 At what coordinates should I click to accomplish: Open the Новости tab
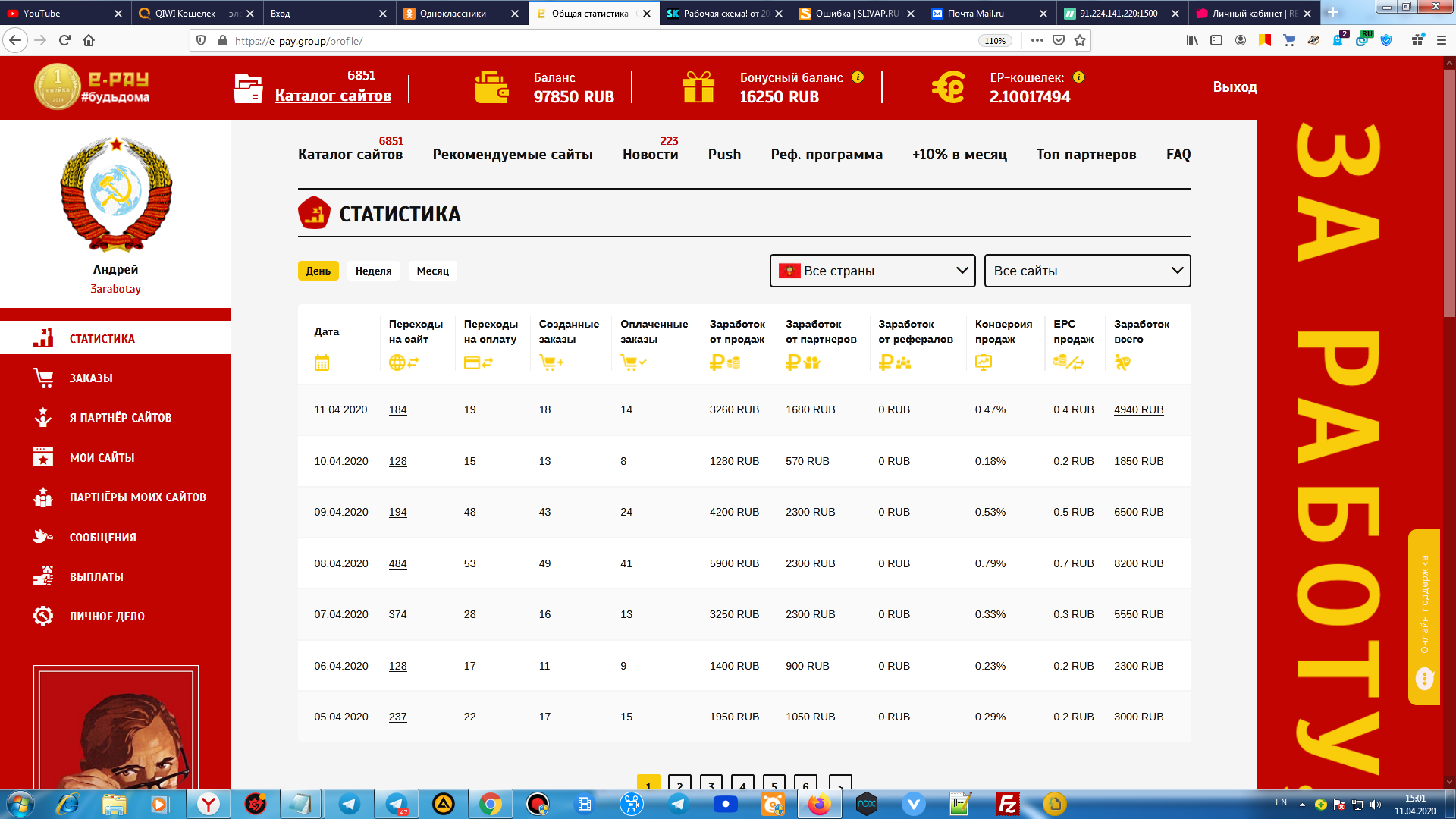(651, 154)
